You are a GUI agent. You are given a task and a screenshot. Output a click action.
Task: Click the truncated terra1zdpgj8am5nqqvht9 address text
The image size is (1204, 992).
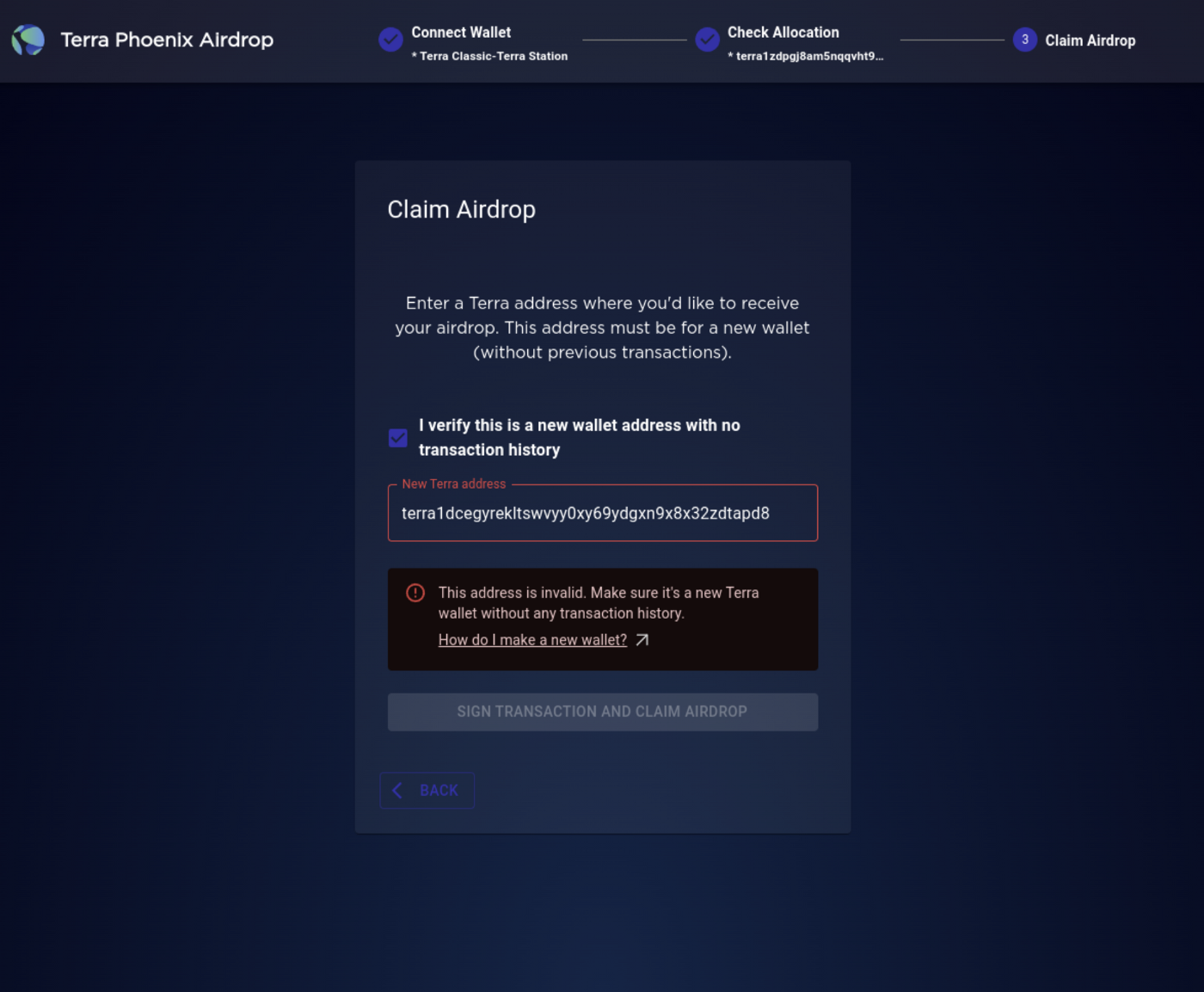click(x=806, y=56)
